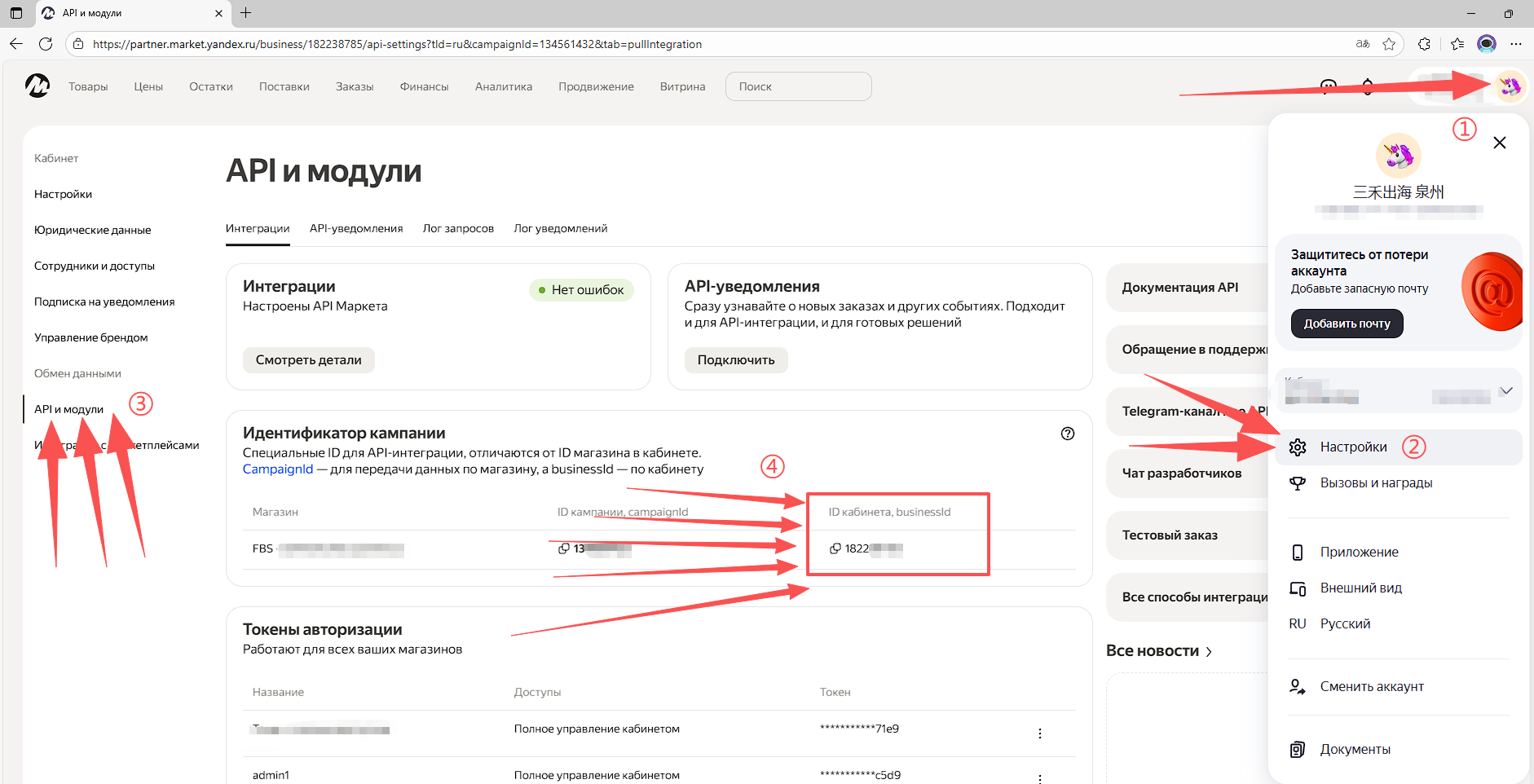
Task: Go back in the browser
Action: click(17, 44)
